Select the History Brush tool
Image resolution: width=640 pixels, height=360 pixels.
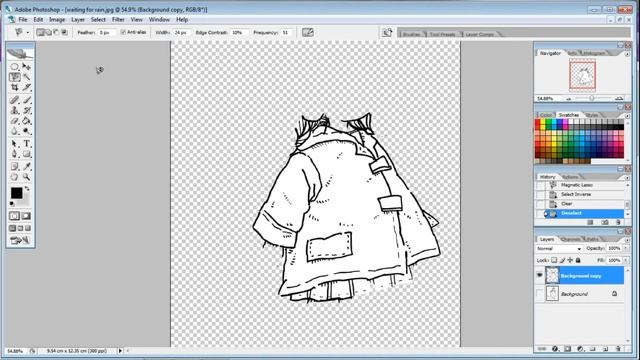[27, 110]
